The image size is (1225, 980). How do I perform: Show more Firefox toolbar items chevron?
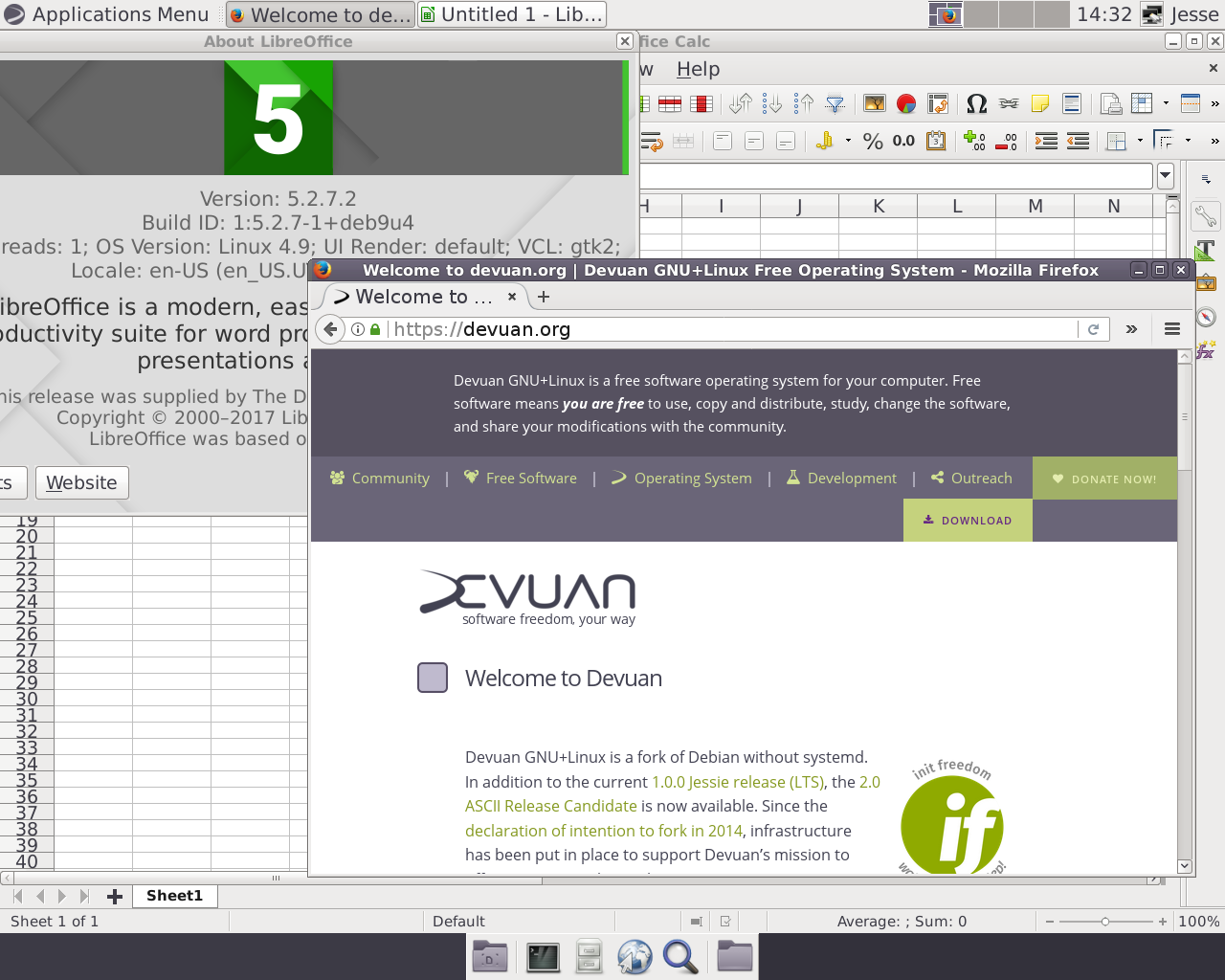1131,329
